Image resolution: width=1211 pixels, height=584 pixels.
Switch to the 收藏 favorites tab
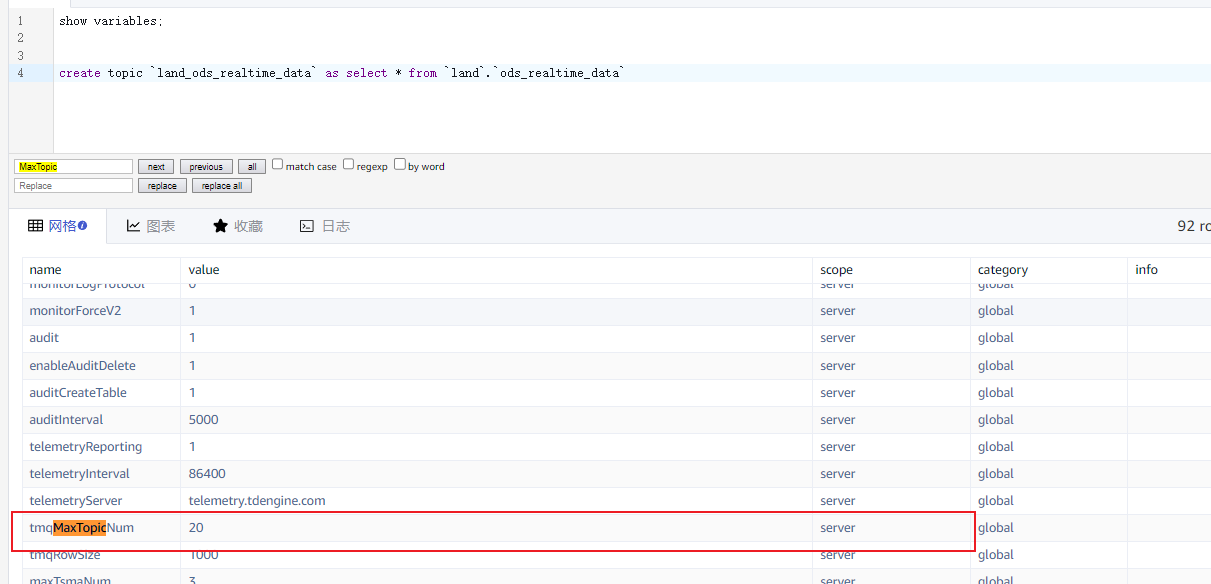point(238,226)
